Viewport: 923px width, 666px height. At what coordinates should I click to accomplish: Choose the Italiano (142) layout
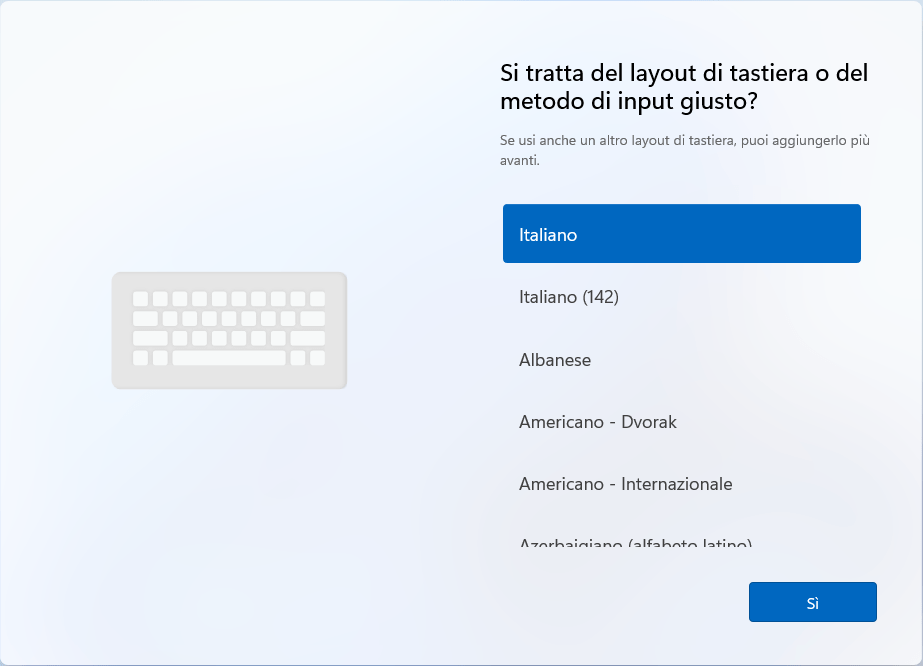pos(681,297)
